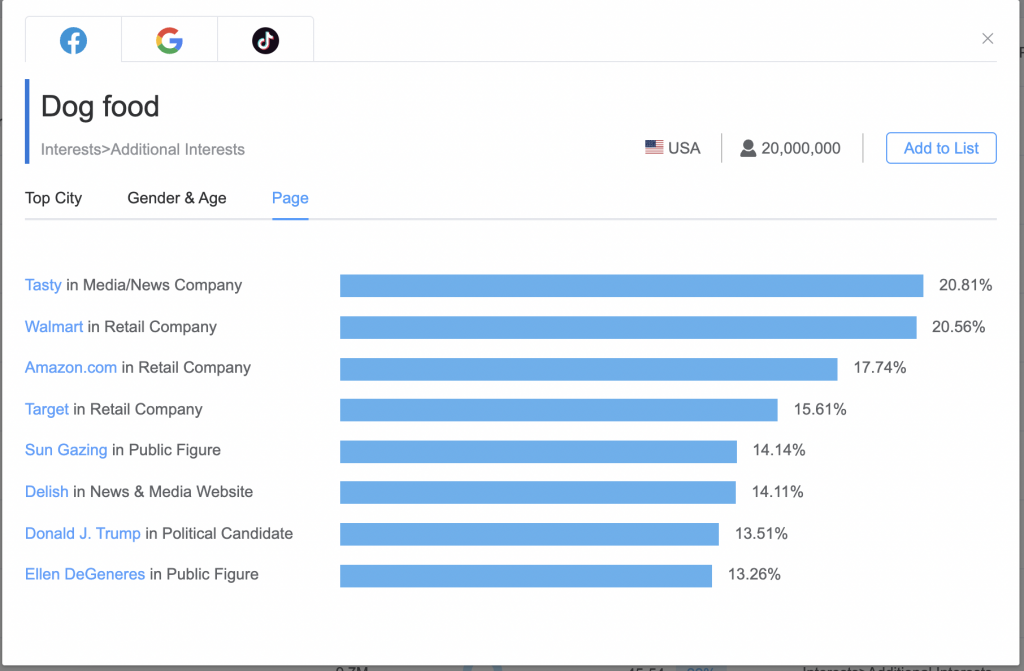This screenshot has height=671, width=1024.
Task: Click the audience size person icon
Action: click(748, 148)
